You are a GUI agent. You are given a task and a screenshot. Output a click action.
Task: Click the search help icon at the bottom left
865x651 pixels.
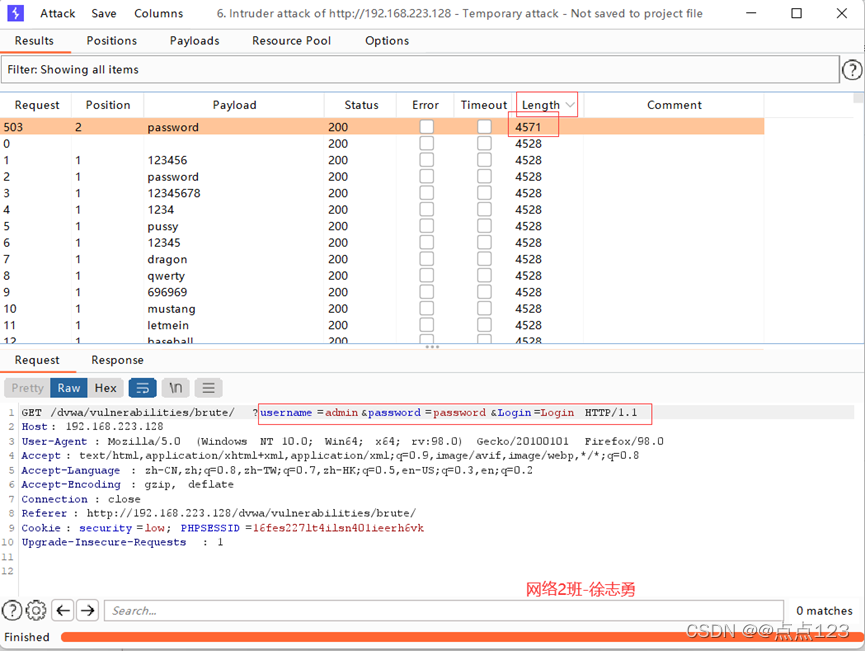(x=12, y=610)
